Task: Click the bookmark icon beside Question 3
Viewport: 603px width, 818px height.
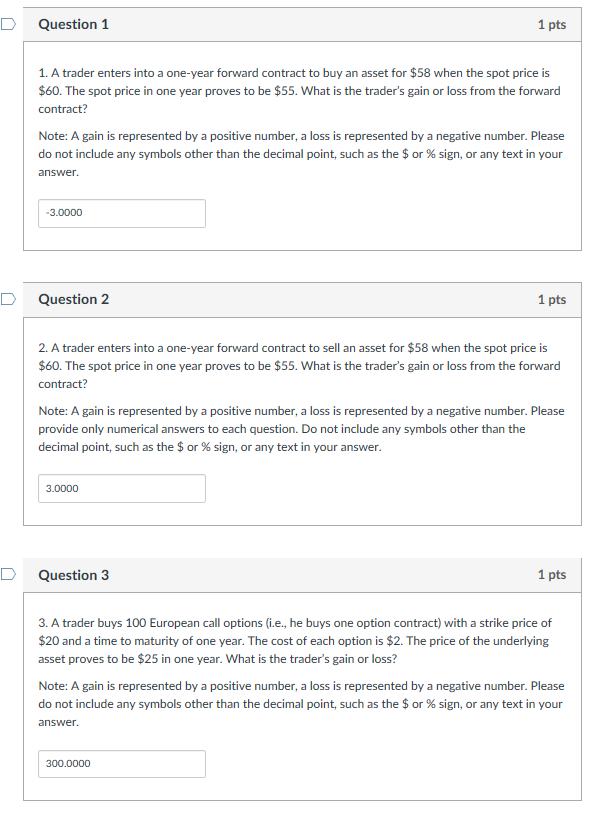Action: click(7, 574)
